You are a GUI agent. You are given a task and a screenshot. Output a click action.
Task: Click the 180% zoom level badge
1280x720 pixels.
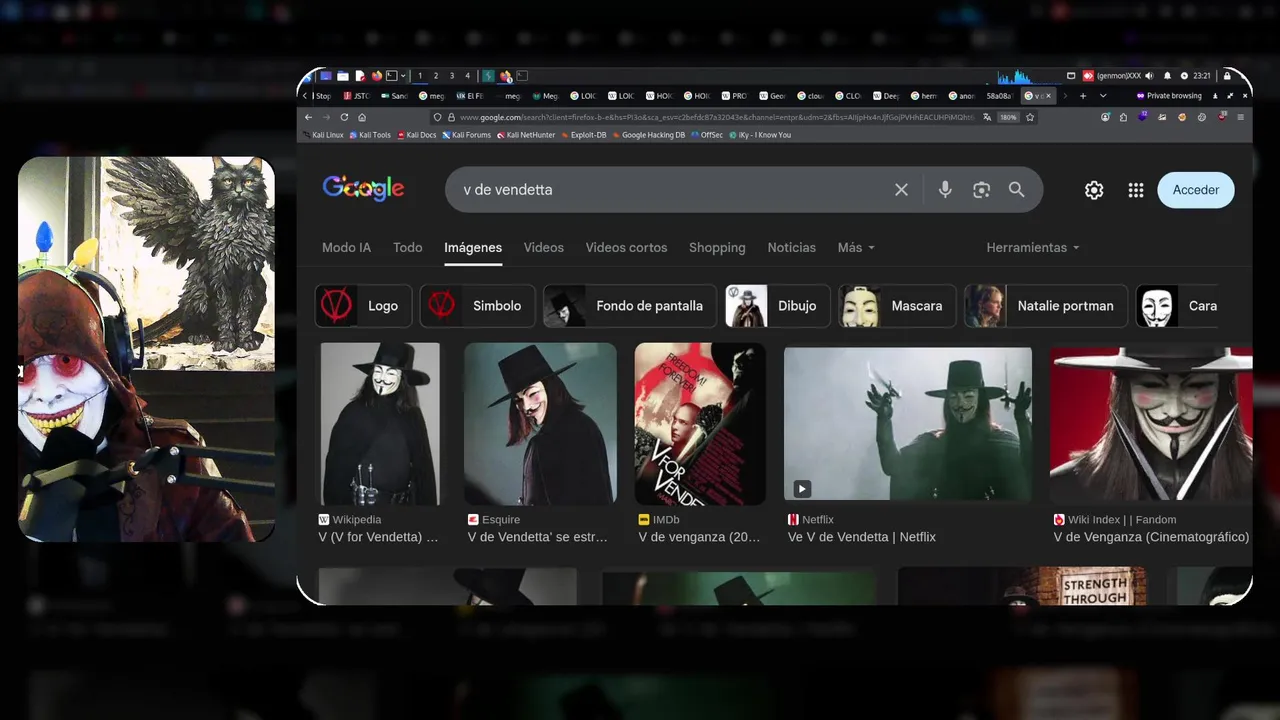pos(1008,117)
